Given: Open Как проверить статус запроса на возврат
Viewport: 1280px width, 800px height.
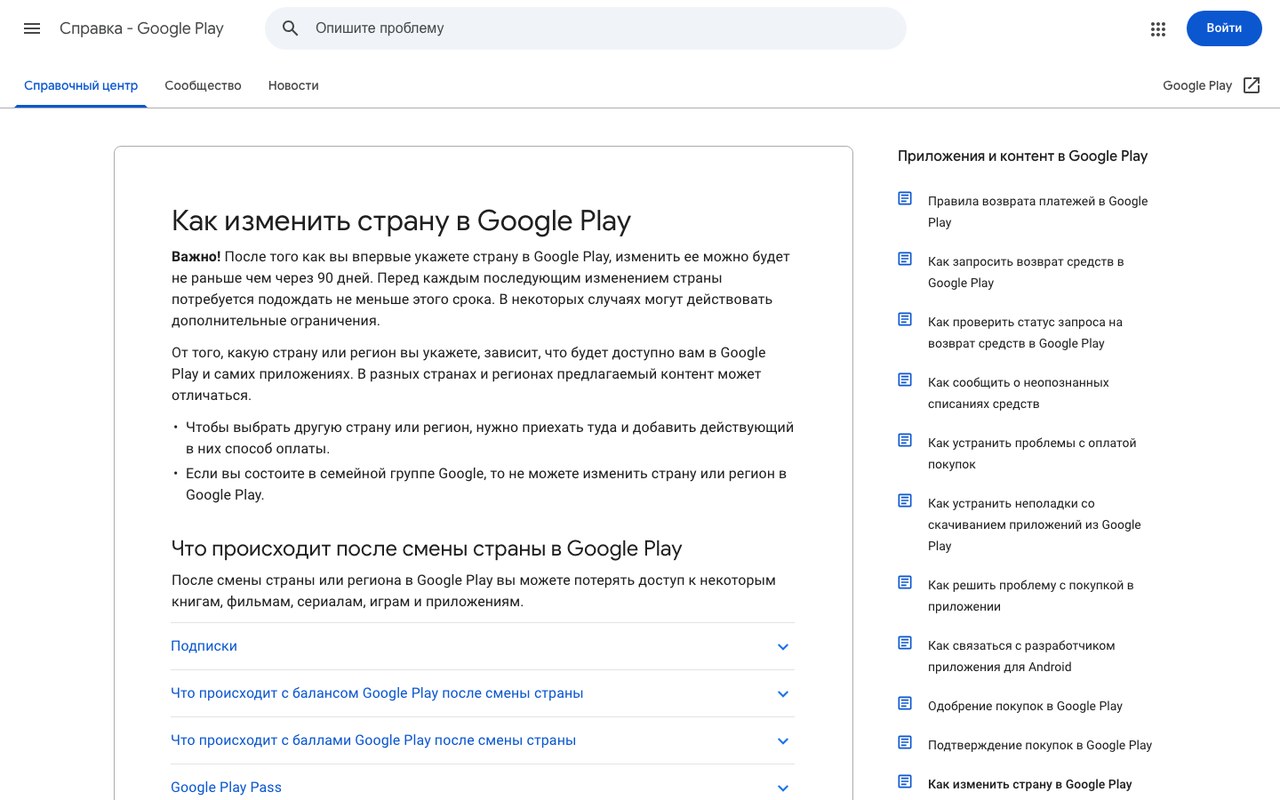Looking at the screenshot, I should pyautogui.click(x=1025, y=333).
